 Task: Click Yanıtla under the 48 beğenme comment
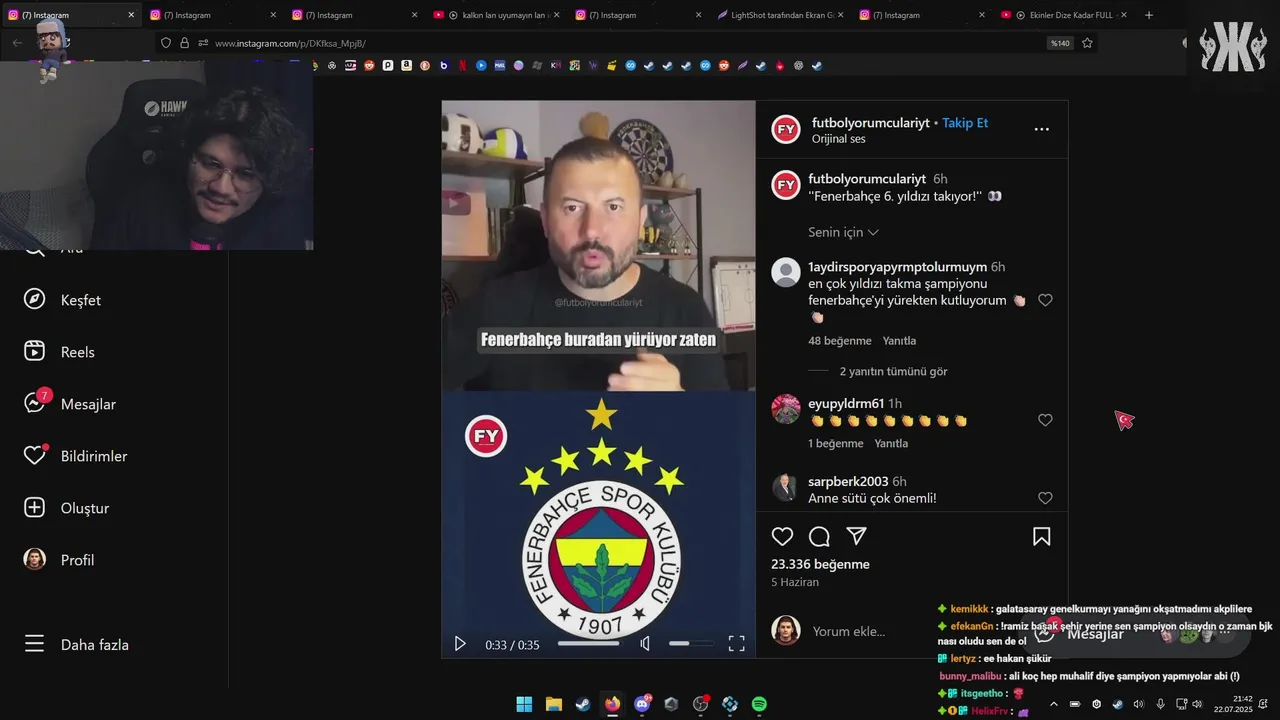tap(899, 341)
